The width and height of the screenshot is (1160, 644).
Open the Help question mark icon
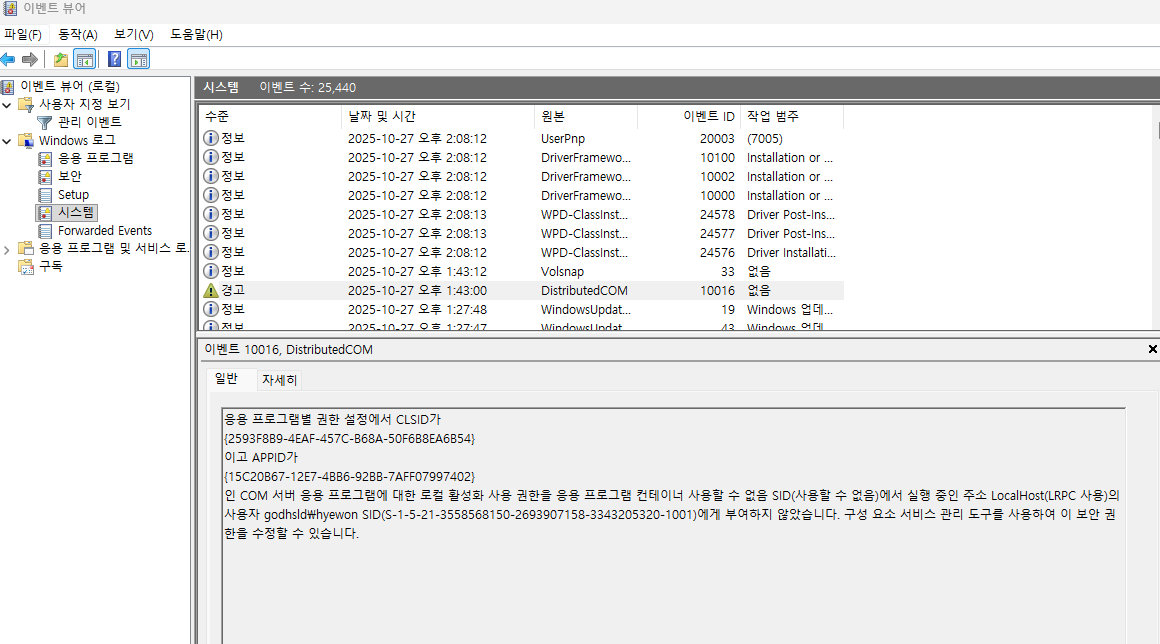pyautogui.click(x=115, y=59)
